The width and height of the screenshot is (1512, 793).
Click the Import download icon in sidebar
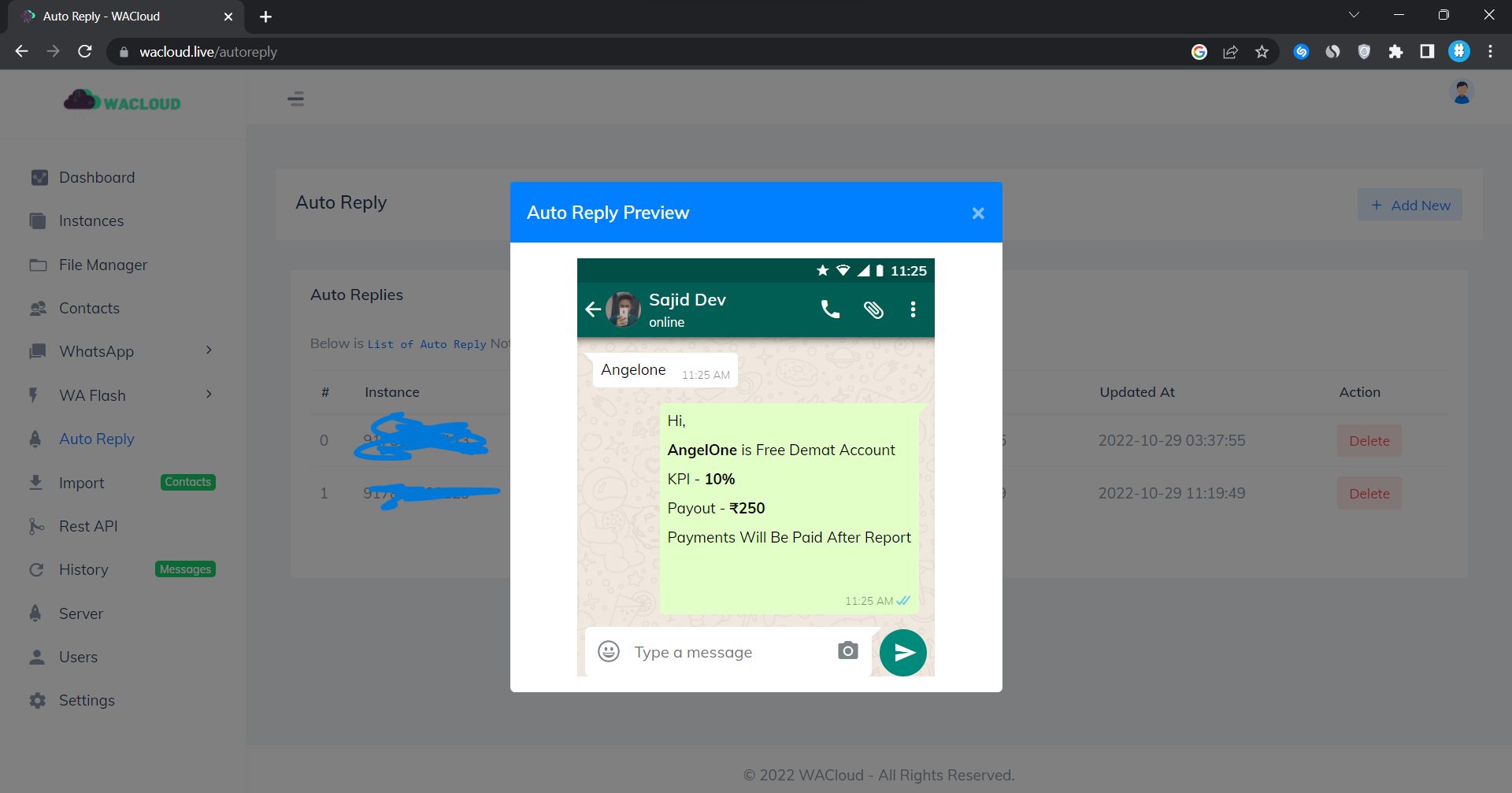(35, 483)
